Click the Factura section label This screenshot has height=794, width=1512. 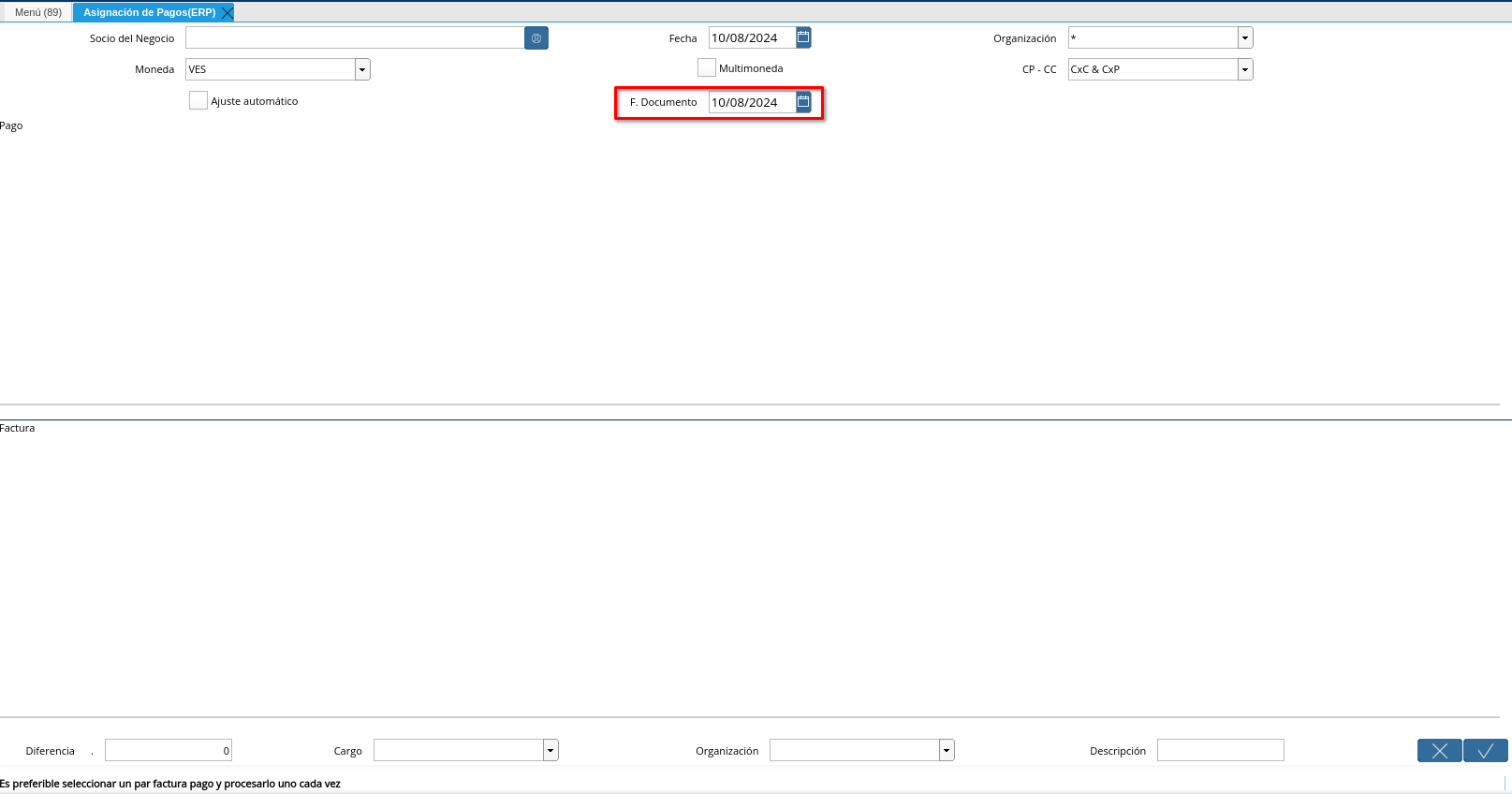18,428
